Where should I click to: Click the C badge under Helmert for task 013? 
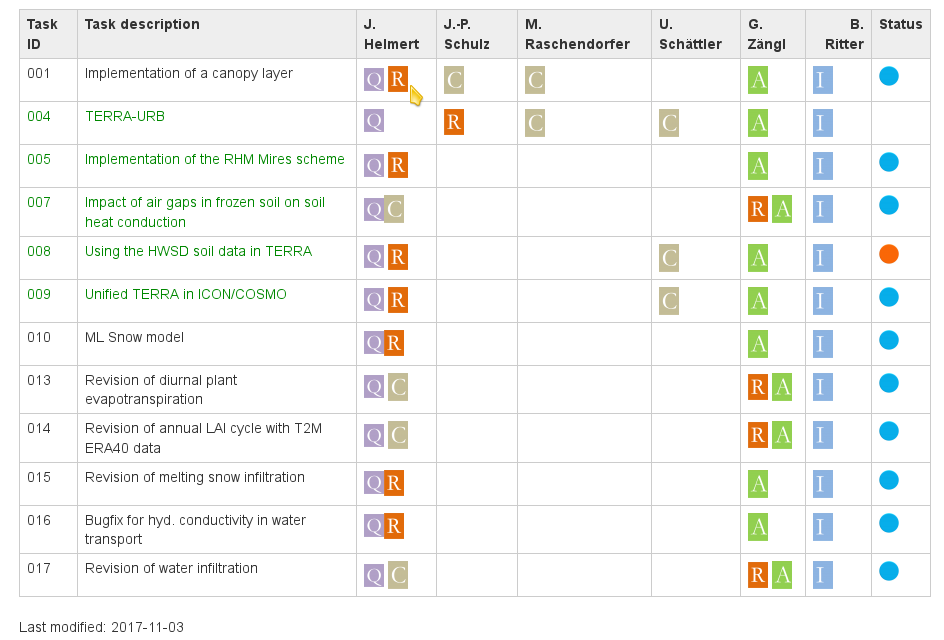click(398, 387)
